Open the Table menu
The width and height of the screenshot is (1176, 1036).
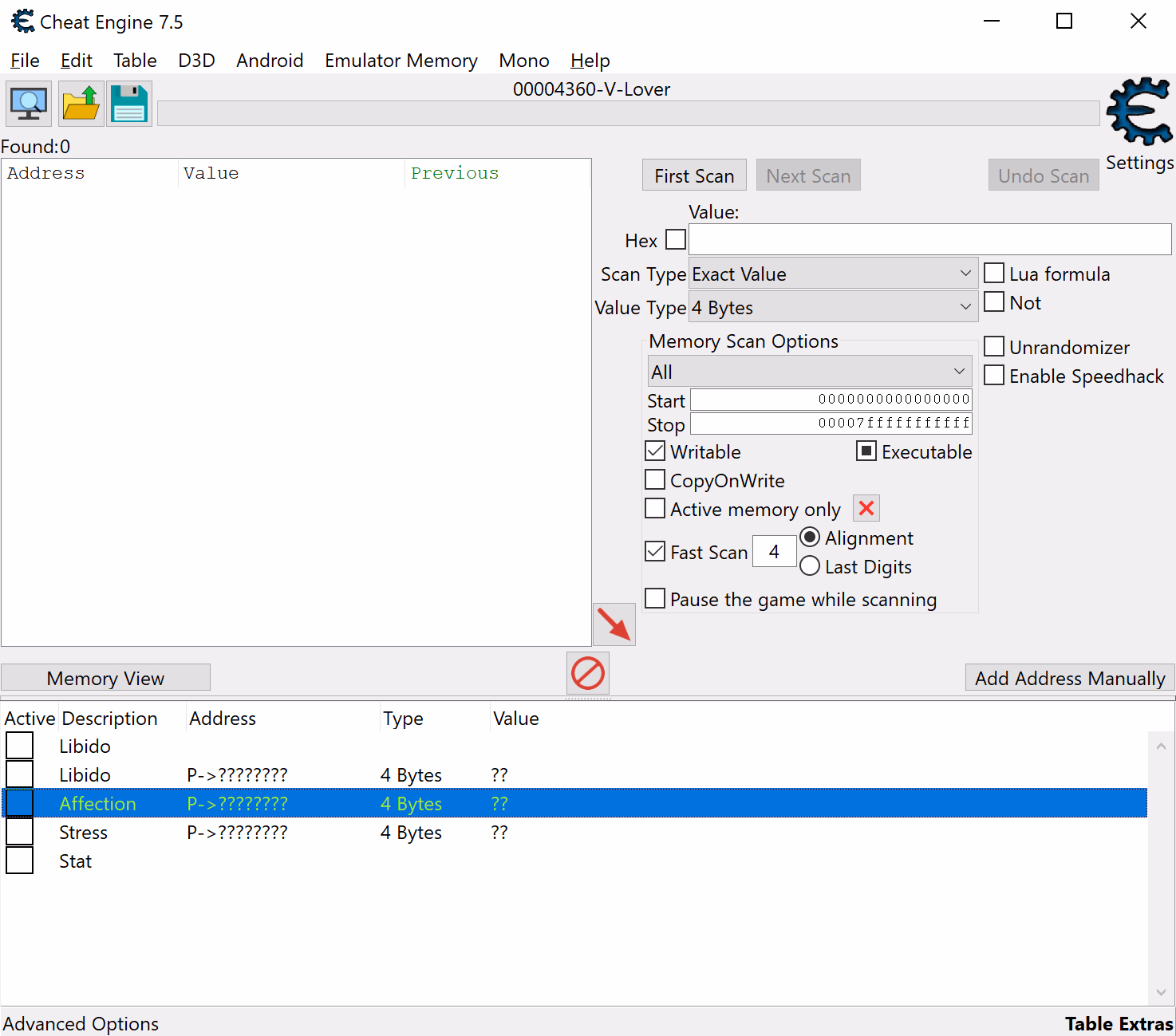[x=135, y=61]
